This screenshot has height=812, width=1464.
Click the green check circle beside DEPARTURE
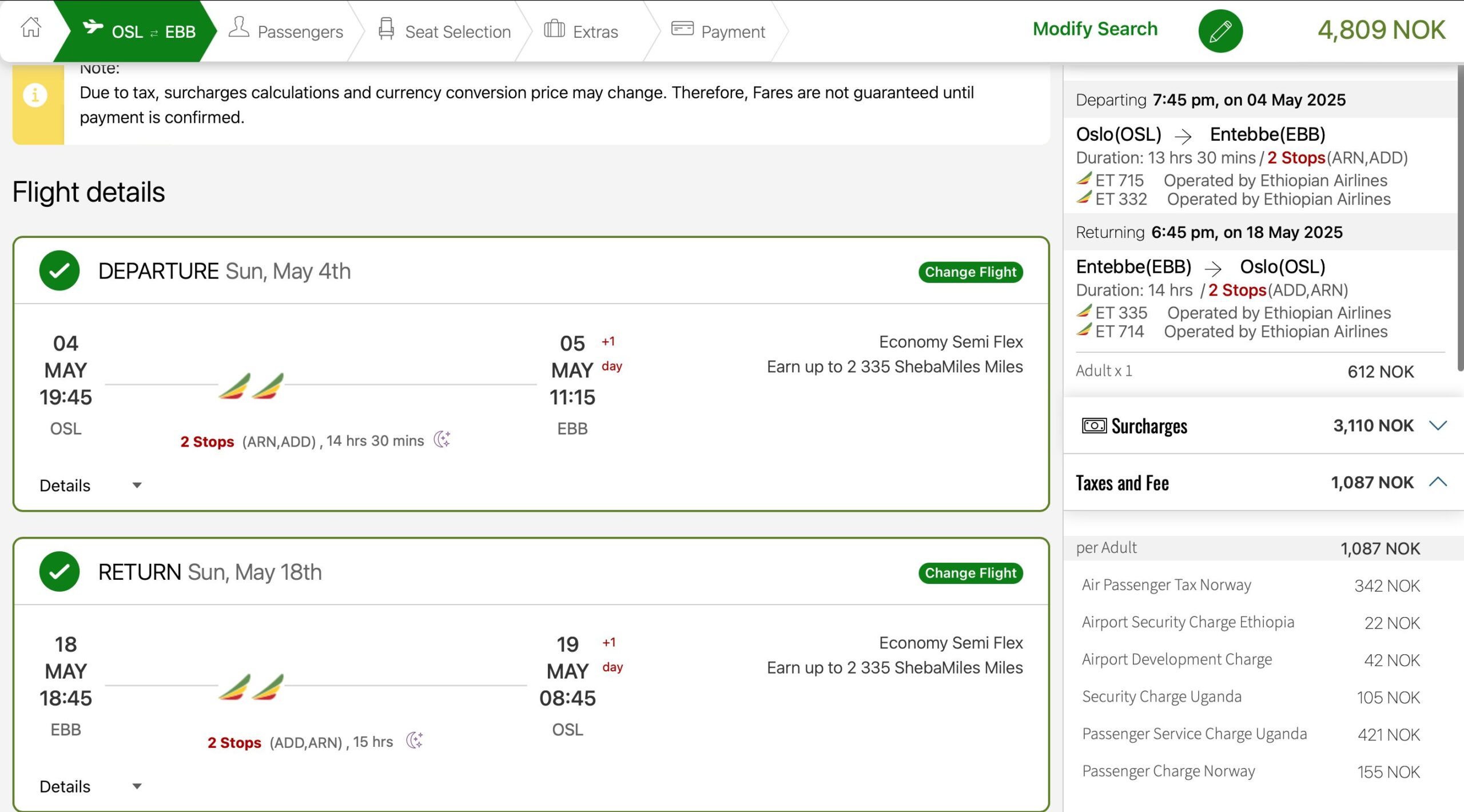pyautogui.click(x=59, y=270)
